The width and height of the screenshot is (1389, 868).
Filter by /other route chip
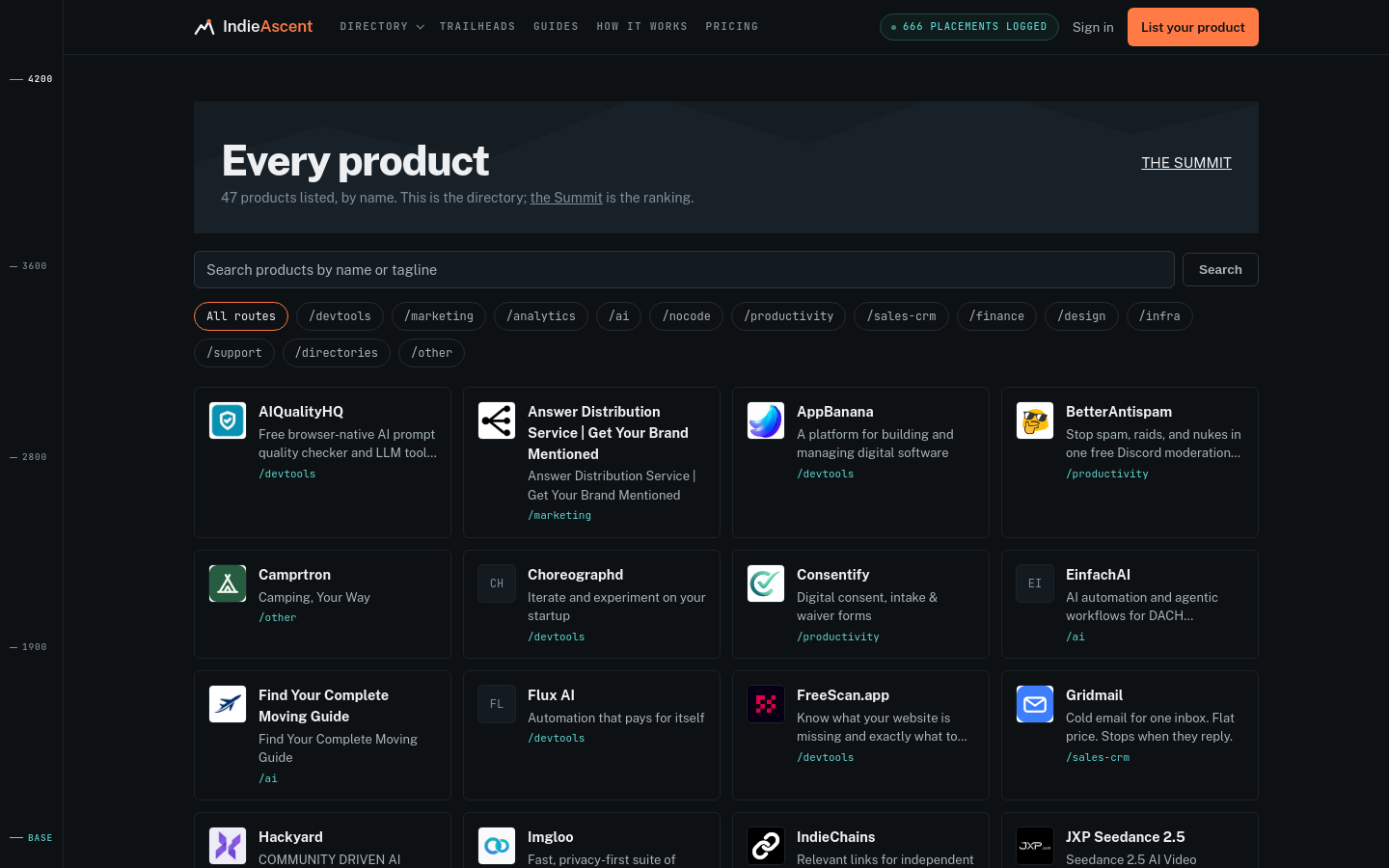(x=431, y=353)
